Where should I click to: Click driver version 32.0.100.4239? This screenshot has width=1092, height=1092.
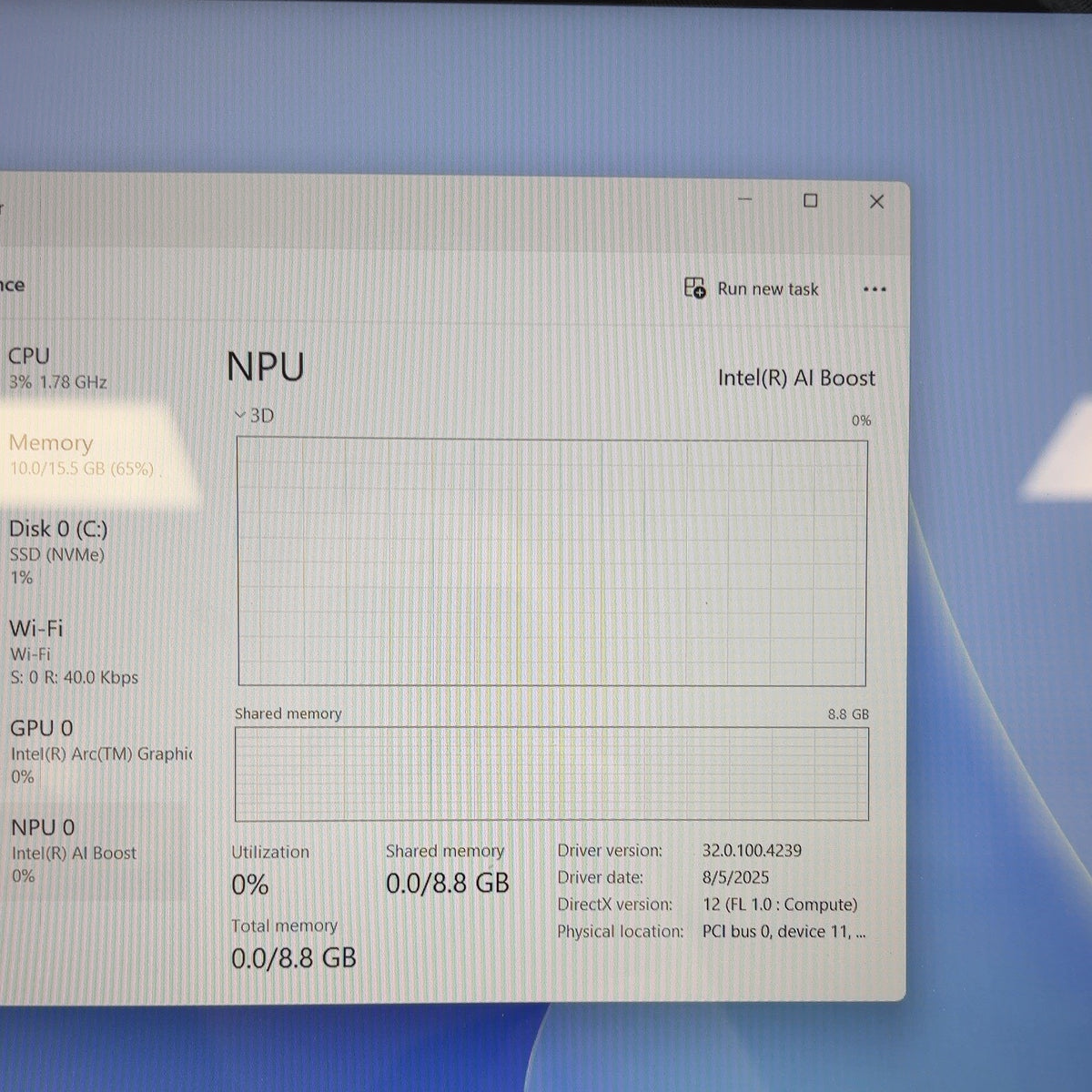coord(752,850)
